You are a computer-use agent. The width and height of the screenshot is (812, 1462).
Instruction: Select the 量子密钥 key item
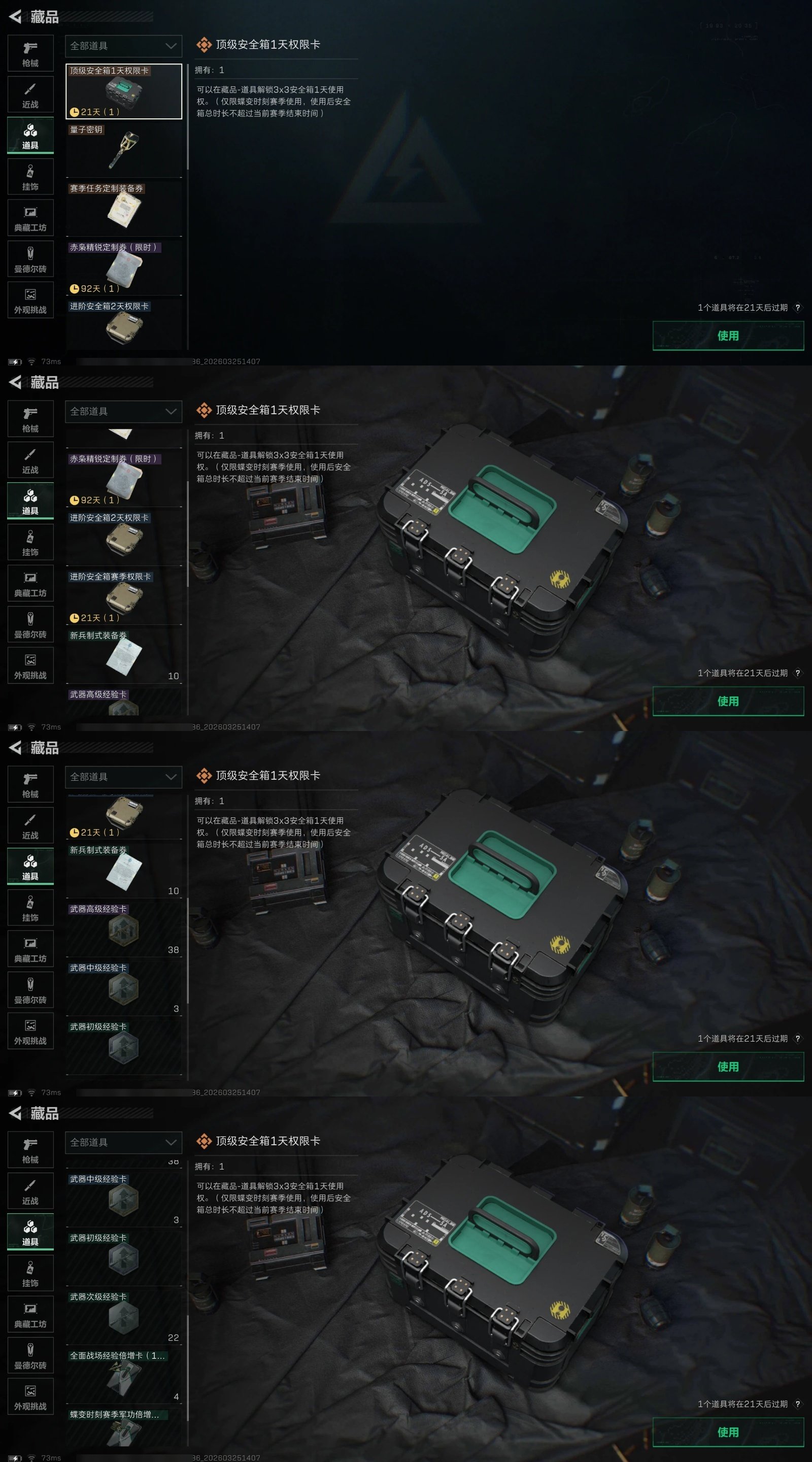(x=124, y=150)
